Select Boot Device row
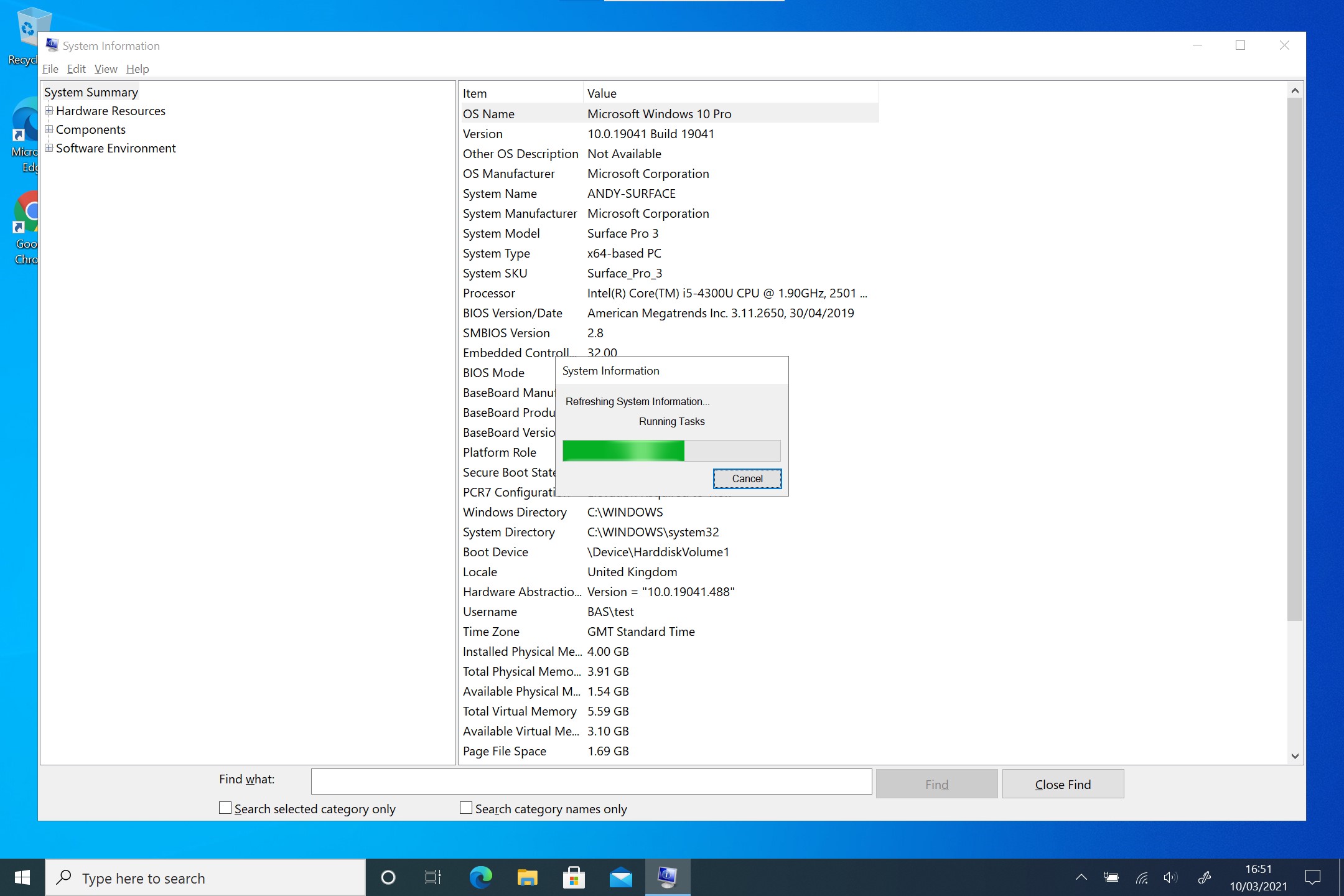The image size is (1344, 896). [670, 552]
